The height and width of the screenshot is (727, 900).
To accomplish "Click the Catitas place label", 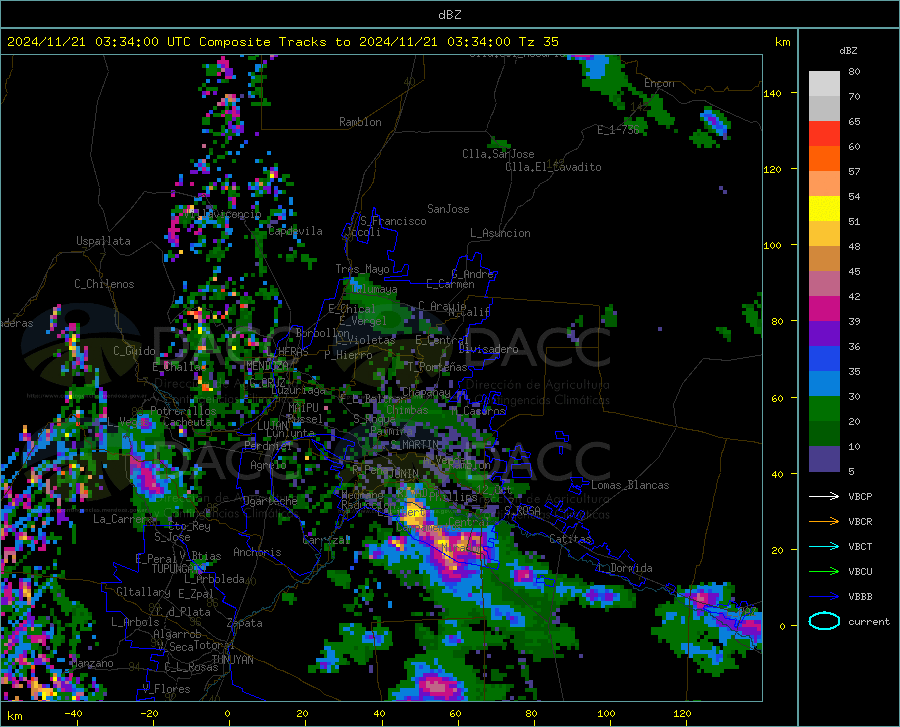I will tap(570, 539).
